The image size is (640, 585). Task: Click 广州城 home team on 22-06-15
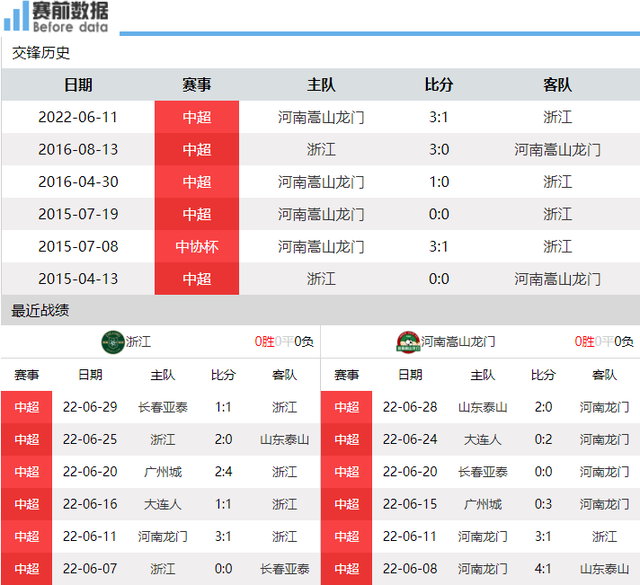[x=482, y=504]
